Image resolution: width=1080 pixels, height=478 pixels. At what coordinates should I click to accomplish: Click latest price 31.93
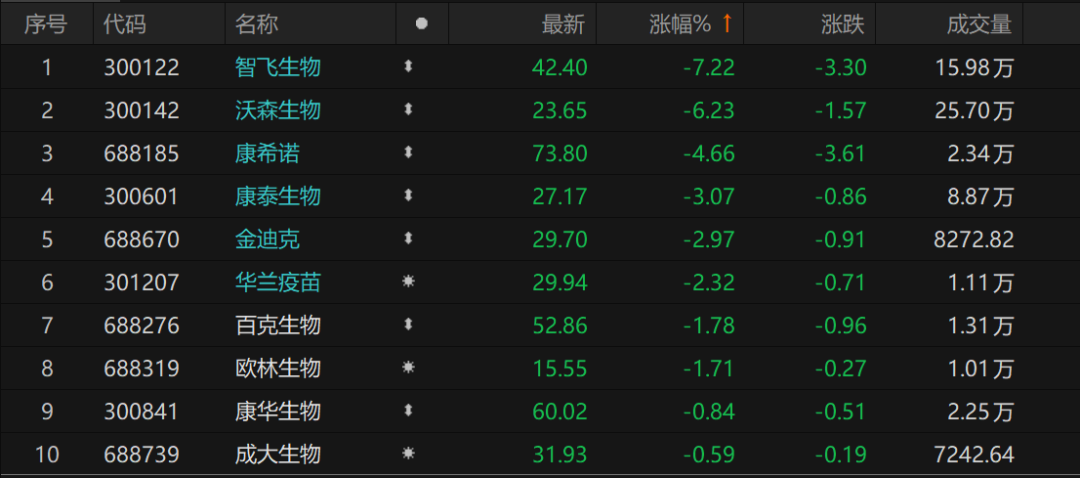tap(560, 455)
